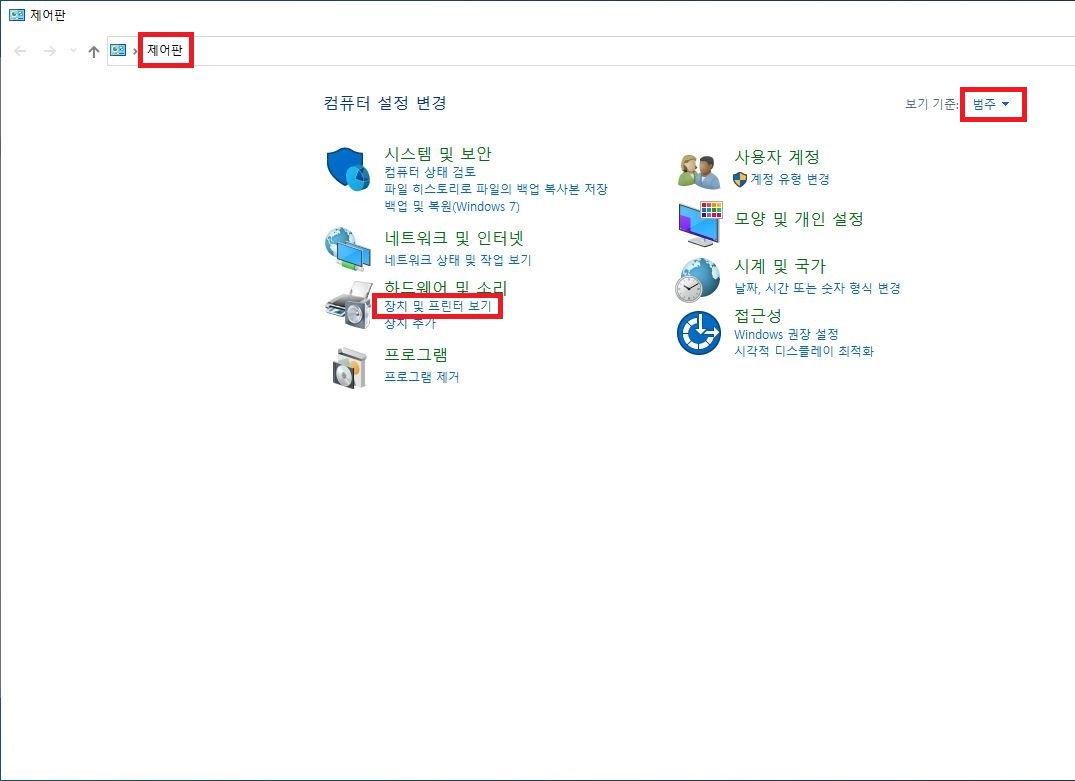1075x781 pixels.
Task: Click Windows 권장 설정 link
Action: click(x=786, y=335)
